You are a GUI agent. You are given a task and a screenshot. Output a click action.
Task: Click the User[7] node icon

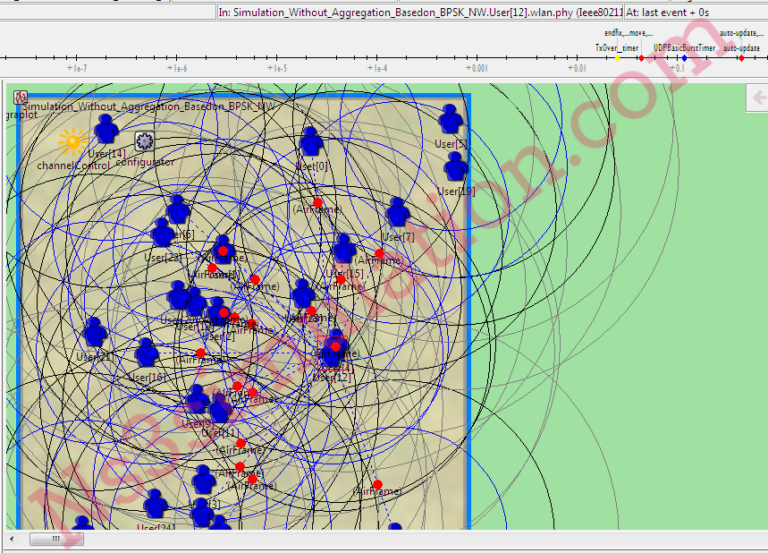tap(397, 212)
